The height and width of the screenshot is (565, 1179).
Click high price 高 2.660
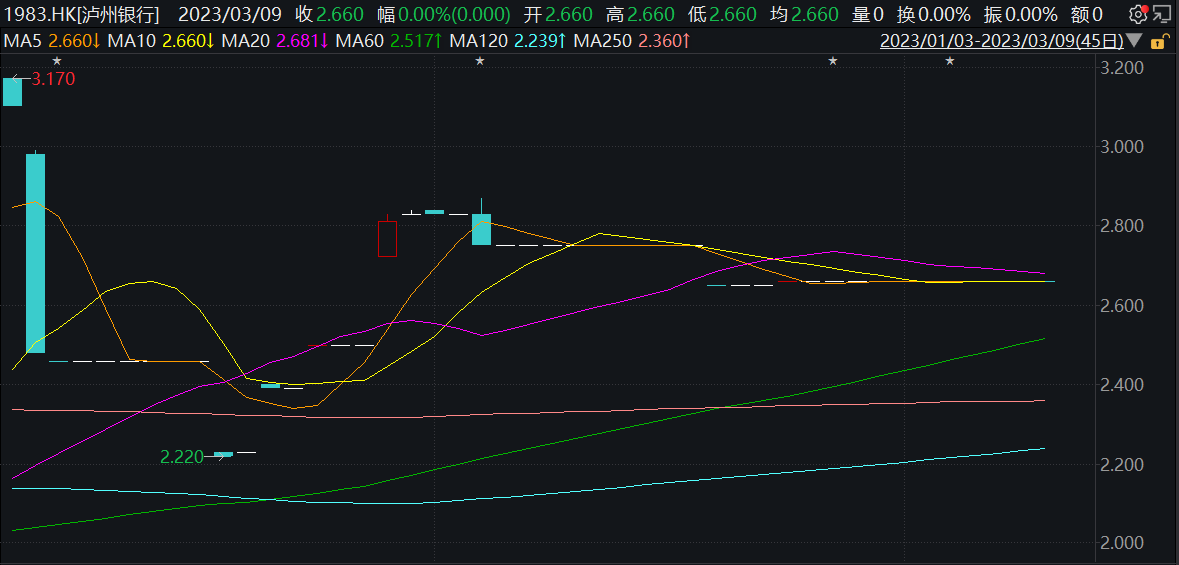click(x=638, y=14)
